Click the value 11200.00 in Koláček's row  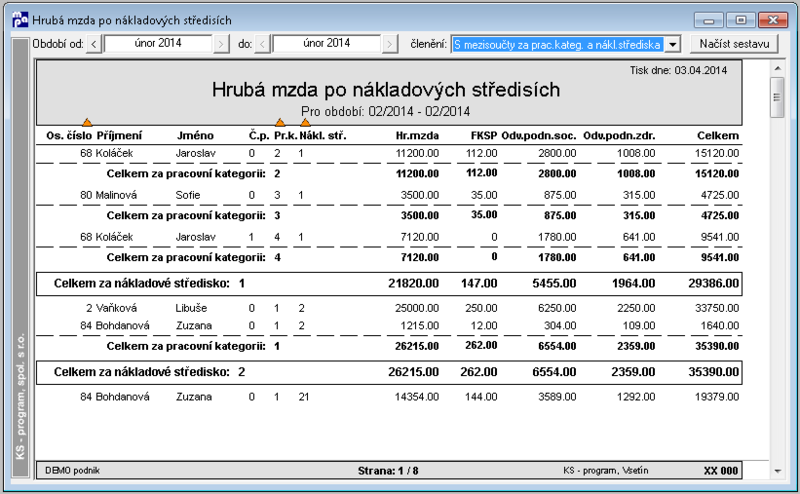(x=417, y=153)
